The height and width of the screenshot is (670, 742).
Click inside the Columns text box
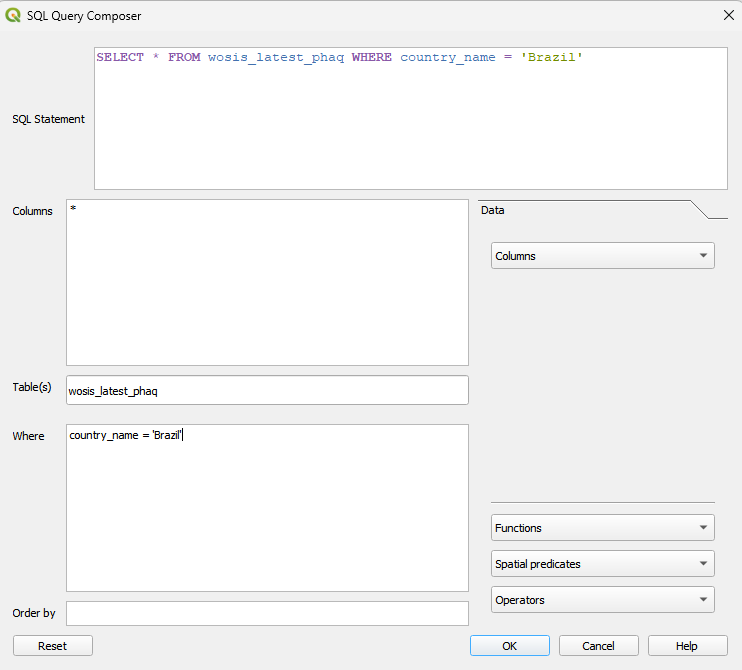tap(267, 282)
